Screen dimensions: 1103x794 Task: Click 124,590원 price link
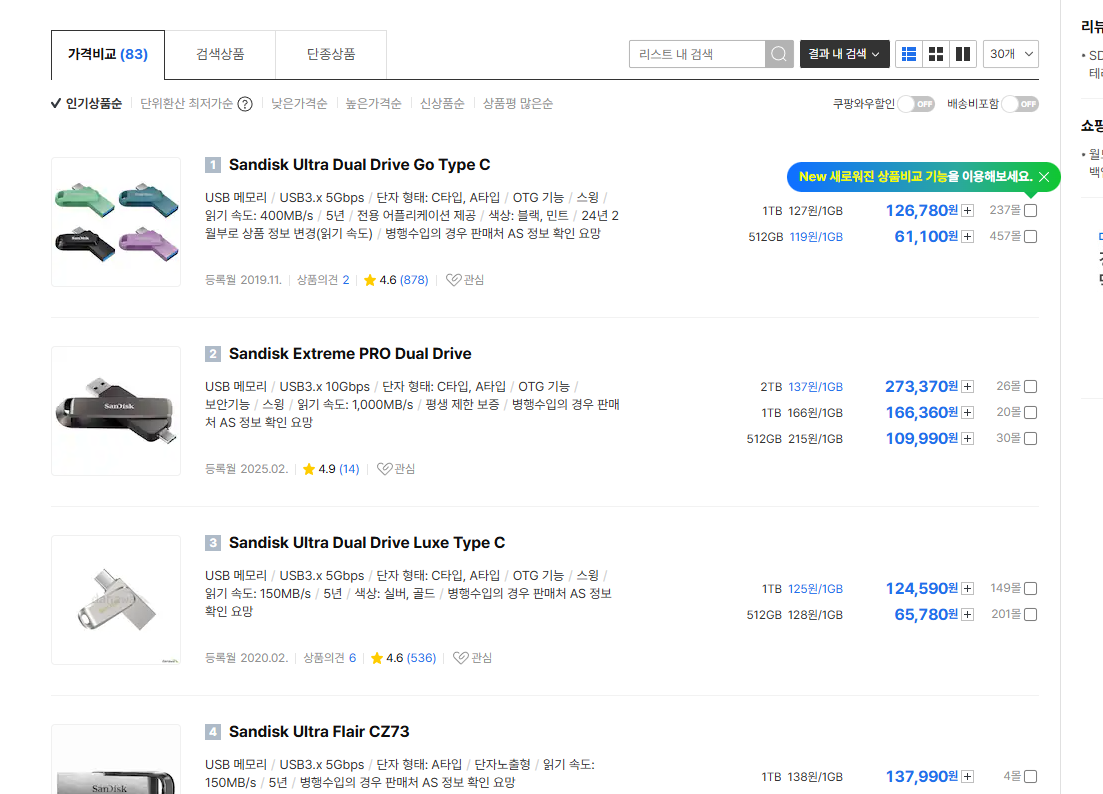coord(922,589)
